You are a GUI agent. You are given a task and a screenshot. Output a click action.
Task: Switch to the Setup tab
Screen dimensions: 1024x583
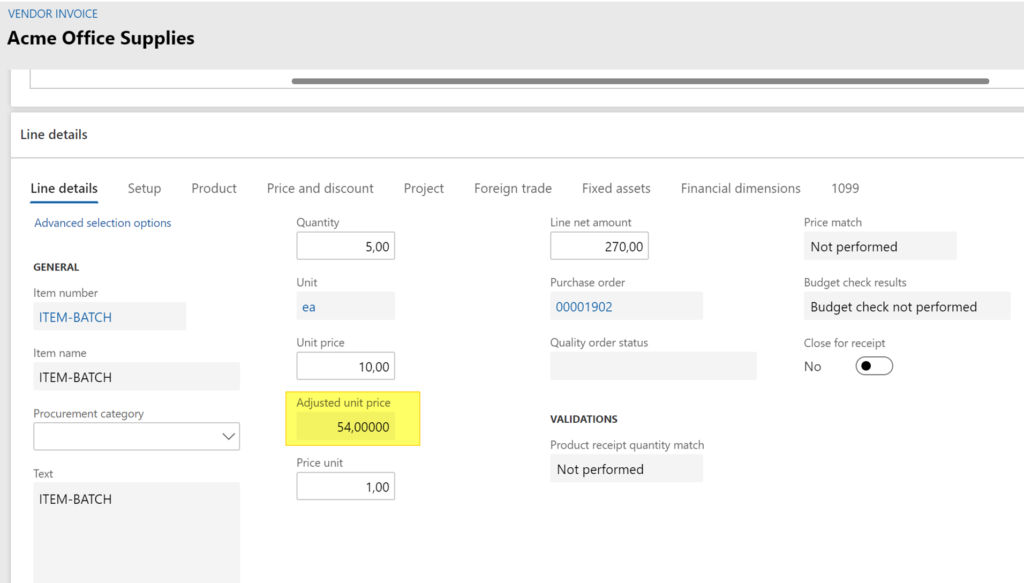coord(144,188)
